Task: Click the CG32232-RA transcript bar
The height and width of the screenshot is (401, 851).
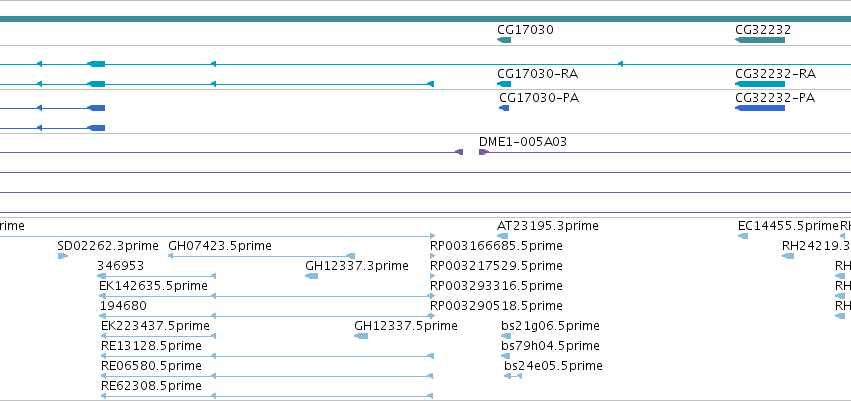Action: 760,84
